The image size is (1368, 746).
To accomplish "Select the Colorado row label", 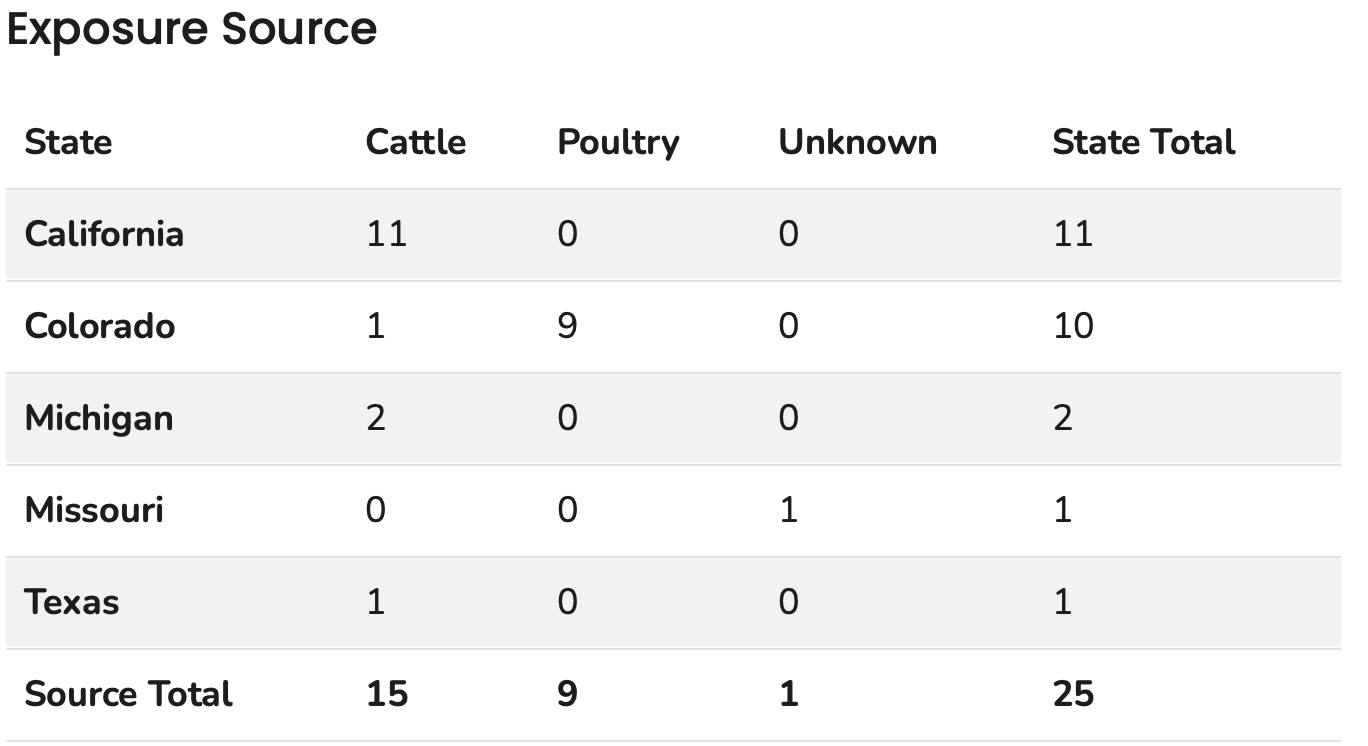I will click(x=99, y=326).
